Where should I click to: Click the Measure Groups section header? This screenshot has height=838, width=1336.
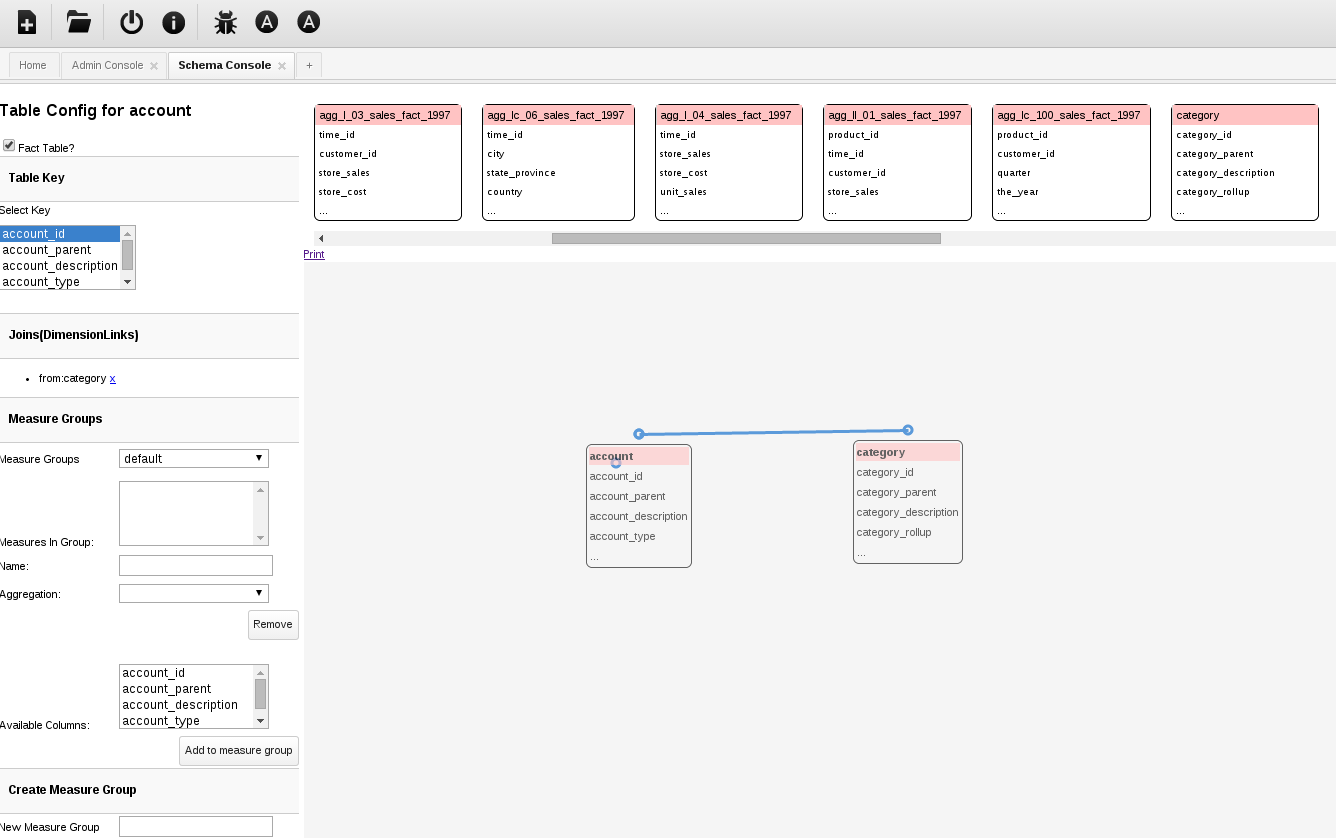(x=150, y=419)
